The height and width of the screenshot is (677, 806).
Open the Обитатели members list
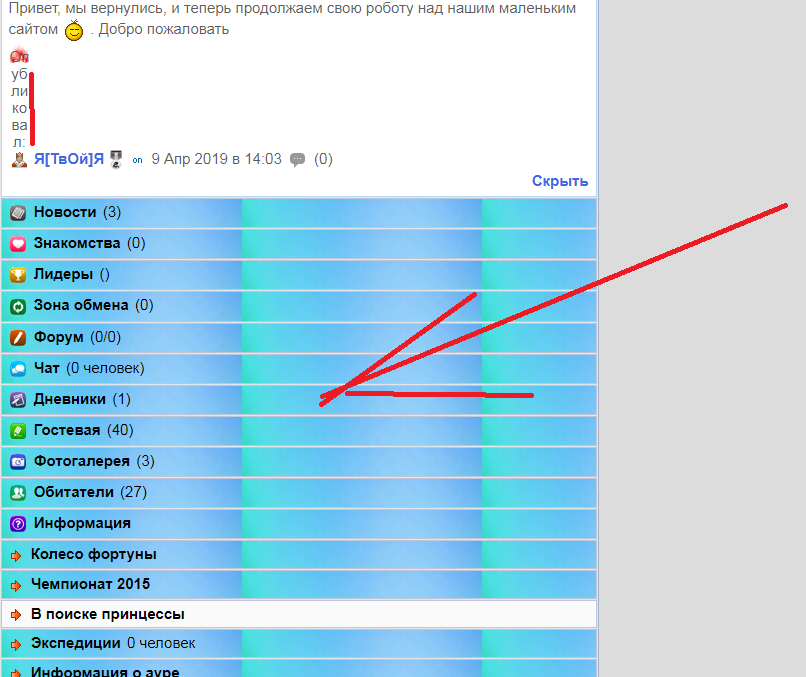point(73,492)
